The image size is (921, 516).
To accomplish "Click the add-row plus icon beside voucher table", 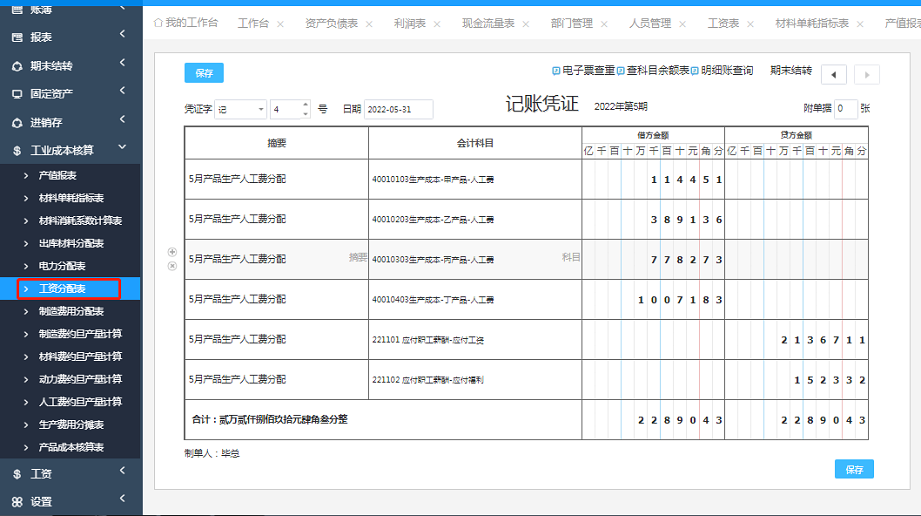I will pos(172,252).
